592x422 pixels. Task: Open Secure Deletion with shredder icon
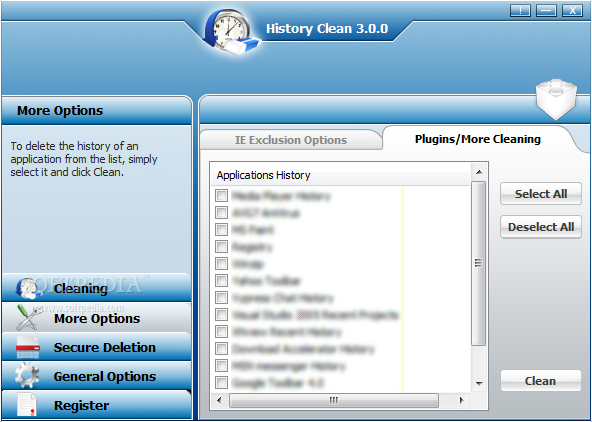click(x=97, y=347)
